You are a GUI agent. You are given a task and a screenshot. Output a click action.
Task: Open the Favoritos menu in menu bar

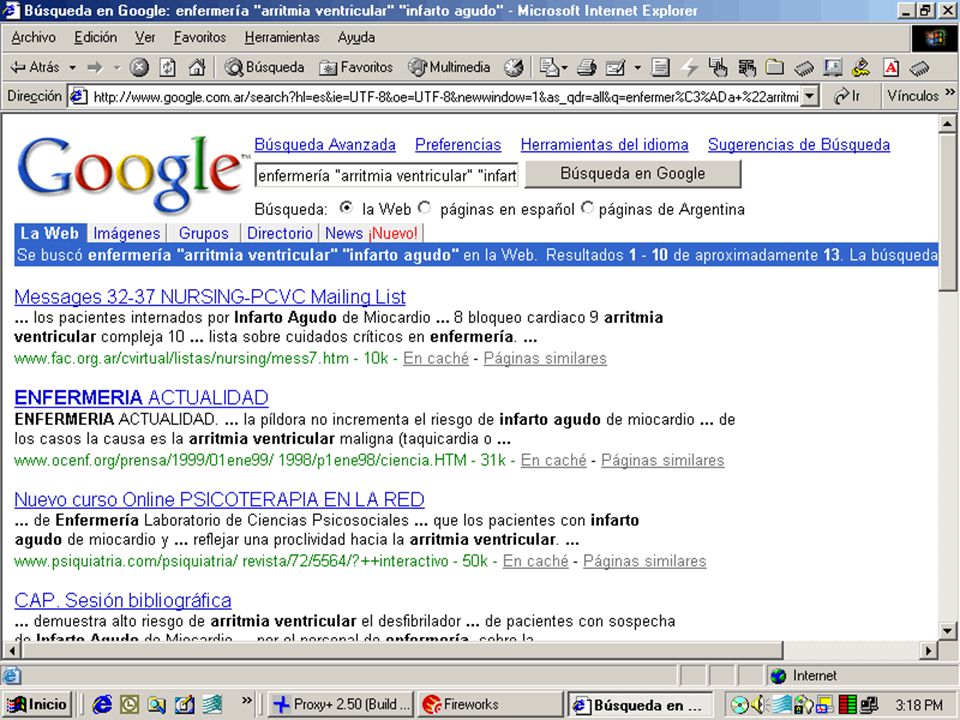200,37
